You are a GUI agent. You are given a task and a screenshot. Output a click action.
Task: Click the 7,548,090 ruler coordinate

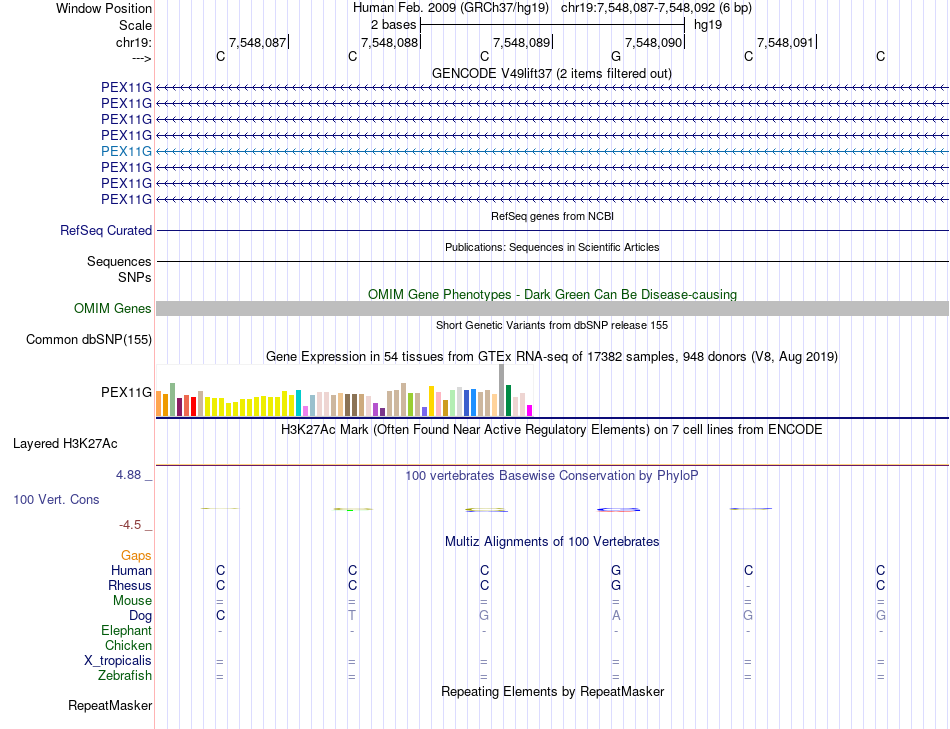654,42
